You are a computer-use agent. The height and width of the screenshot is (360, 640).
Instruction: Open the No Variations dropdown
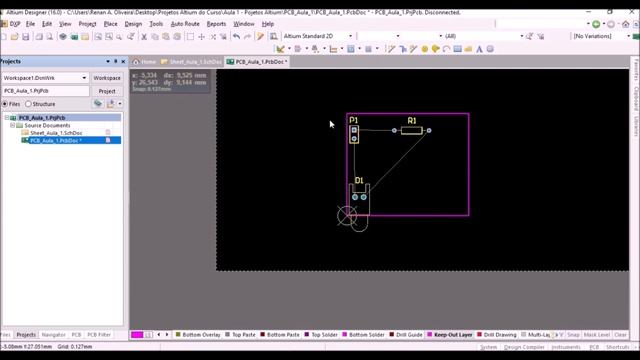click(x=629, y=36)
